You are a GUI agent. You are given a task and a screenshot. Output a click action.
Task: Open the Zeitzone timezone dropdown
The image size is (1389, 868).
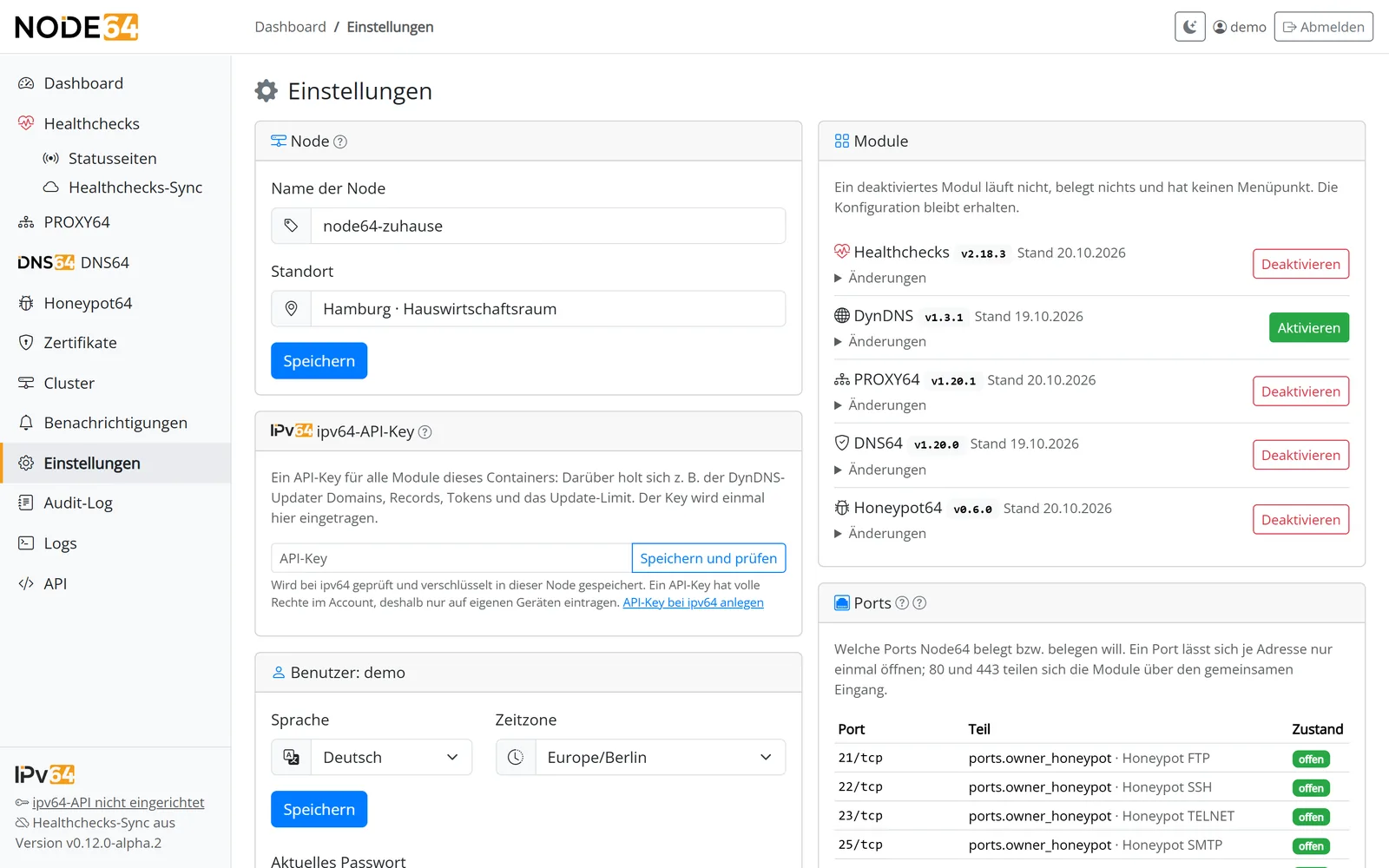pos(661,758)
